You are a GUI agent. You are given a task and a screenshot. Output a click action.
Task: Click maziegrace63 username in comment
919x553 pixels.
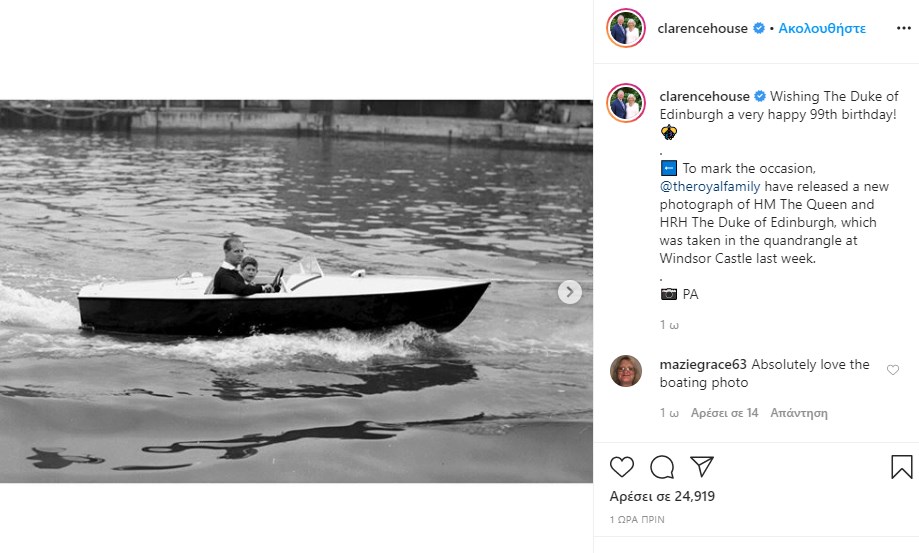pyautogui.click(x=703, y=365)
